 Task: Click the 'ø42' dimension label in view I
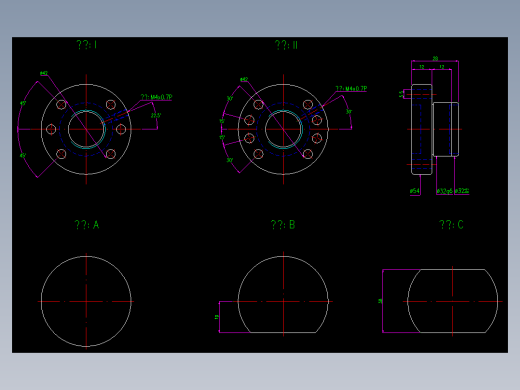44,73
